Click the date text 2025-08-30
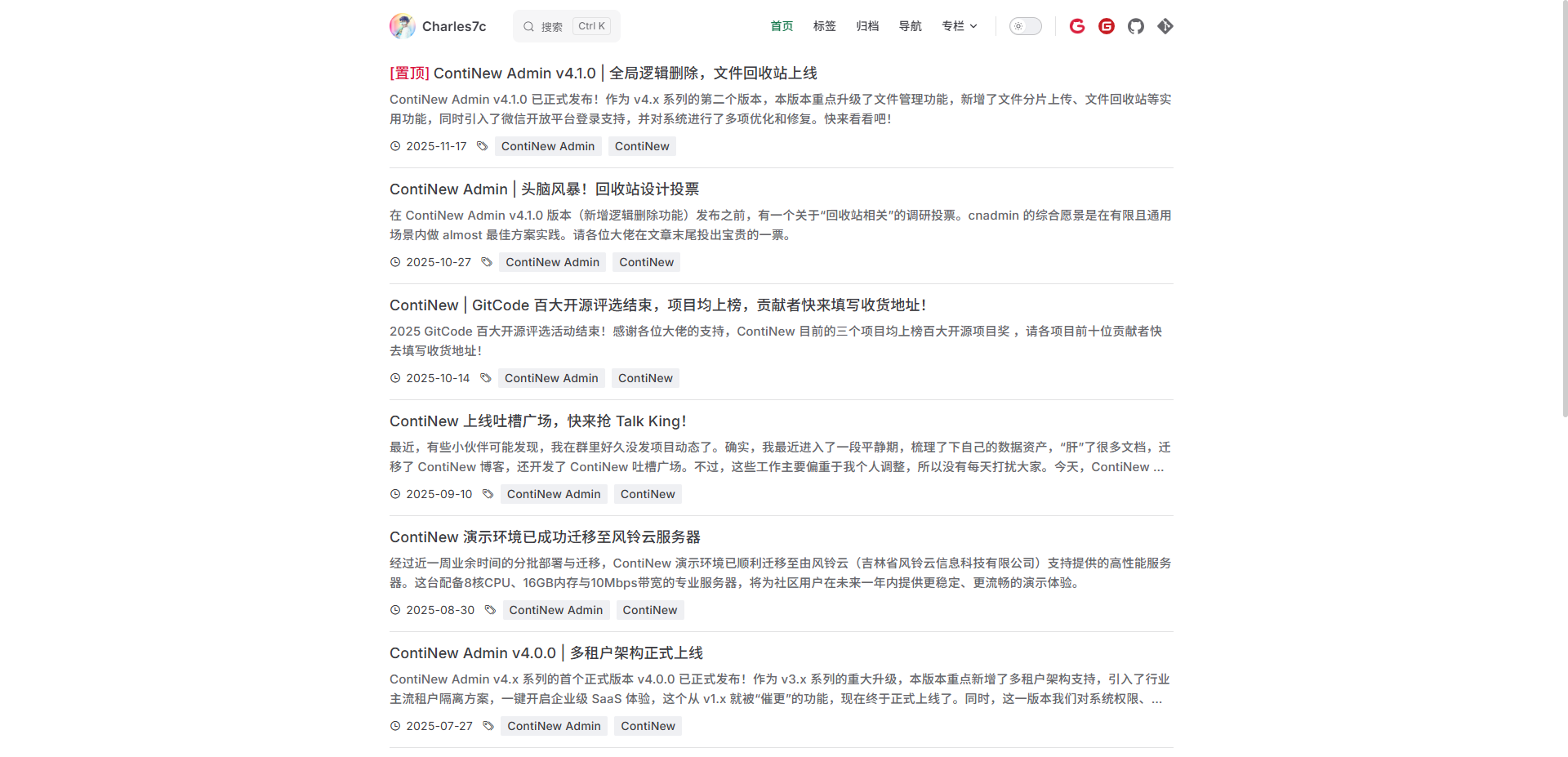Screen dimensions: 1568x757 tap(440, 610)
